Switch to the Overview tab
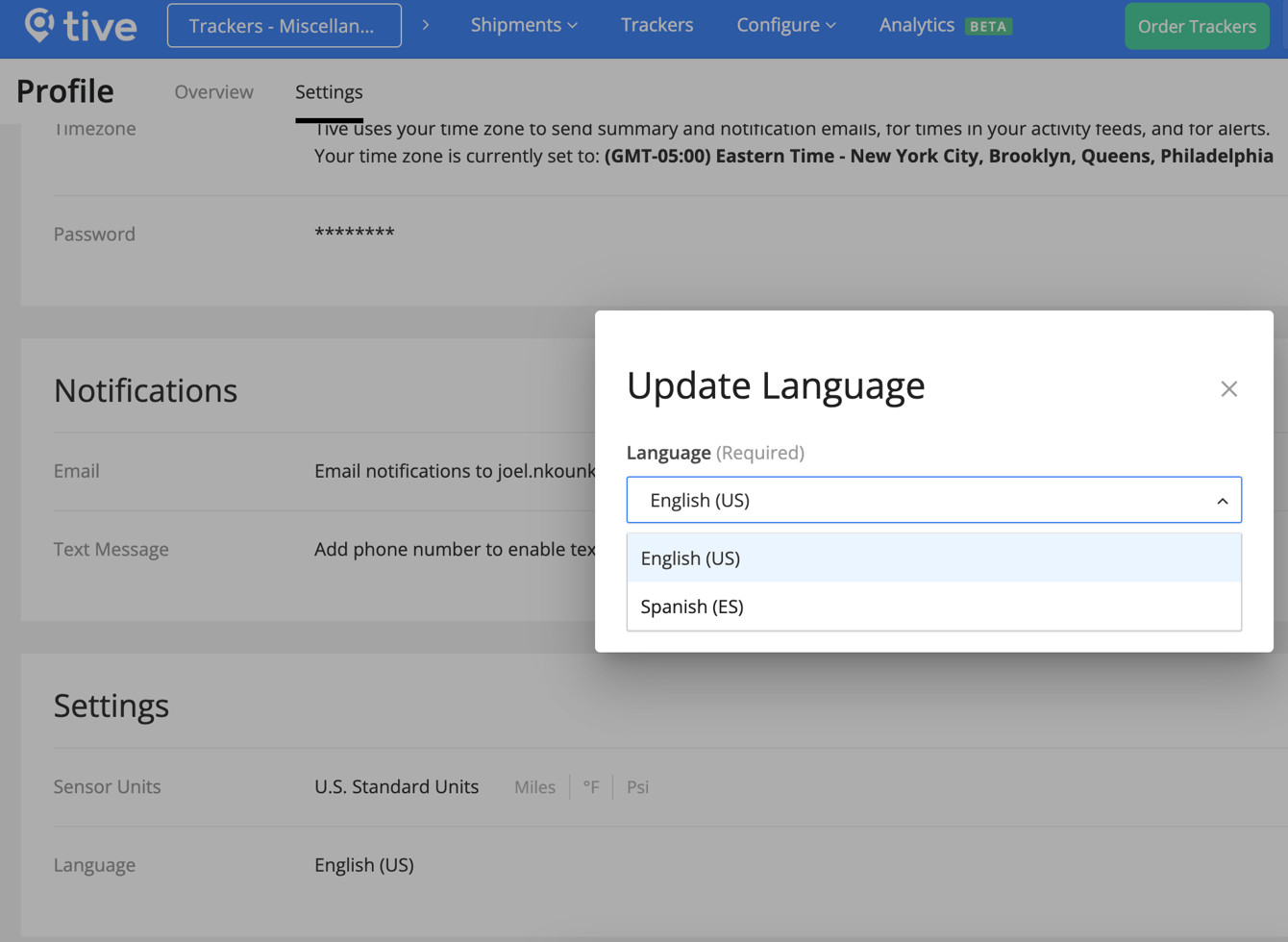Screen dimensions: 1288x942 pos(213,91)
